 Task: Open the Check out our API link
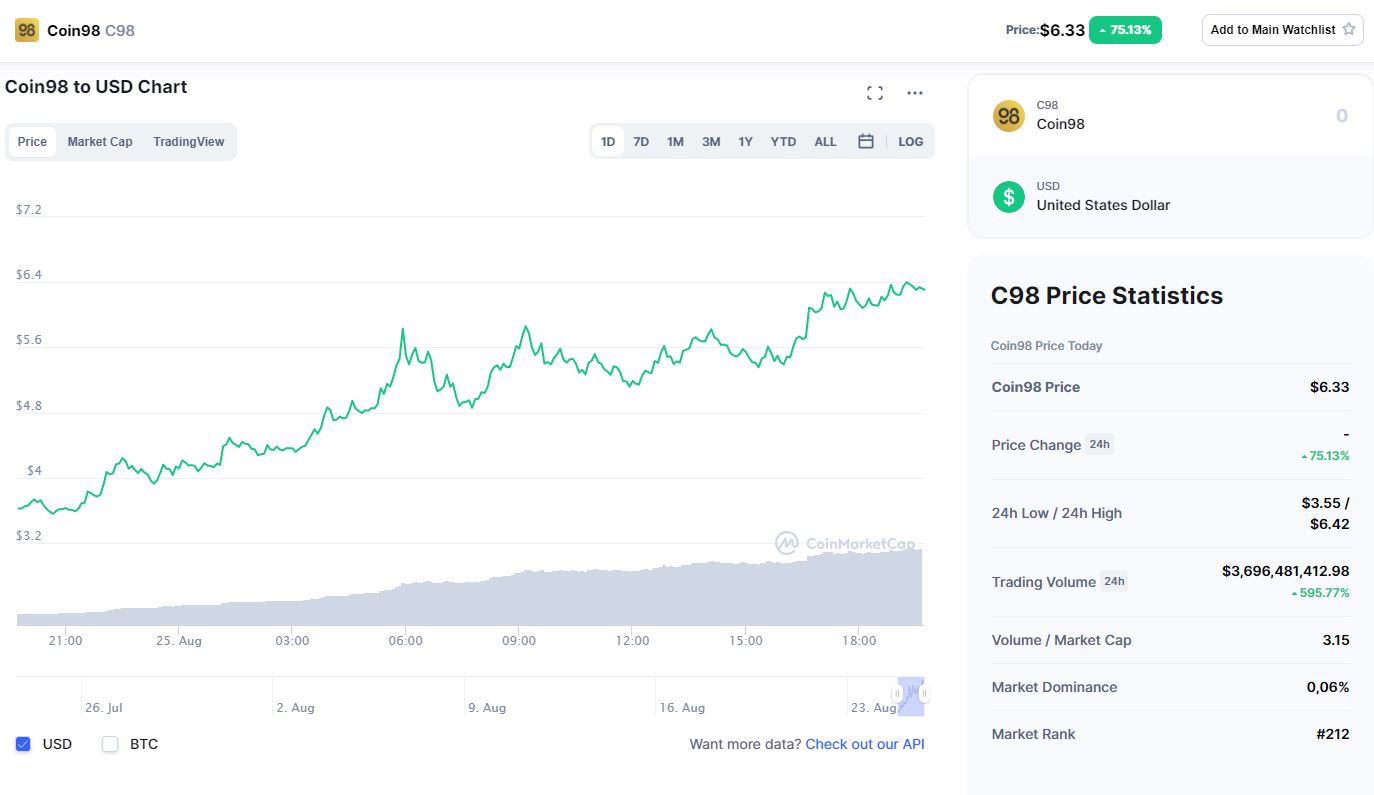865,744
